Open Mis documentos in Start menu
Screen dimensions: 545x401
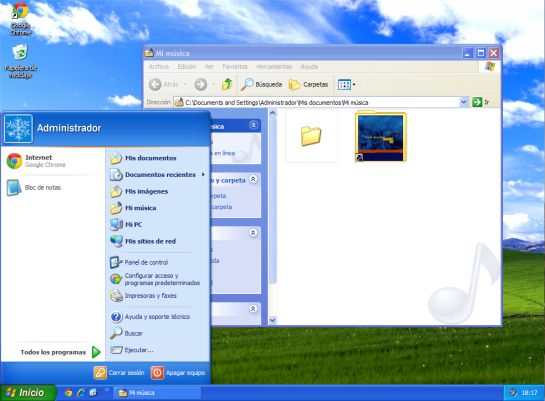[143, 158]
